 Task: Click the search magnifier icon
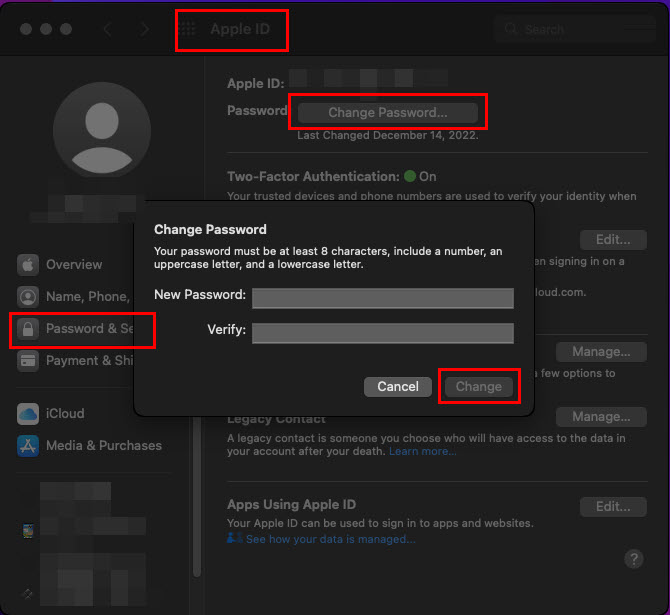(x=511, y=29)
